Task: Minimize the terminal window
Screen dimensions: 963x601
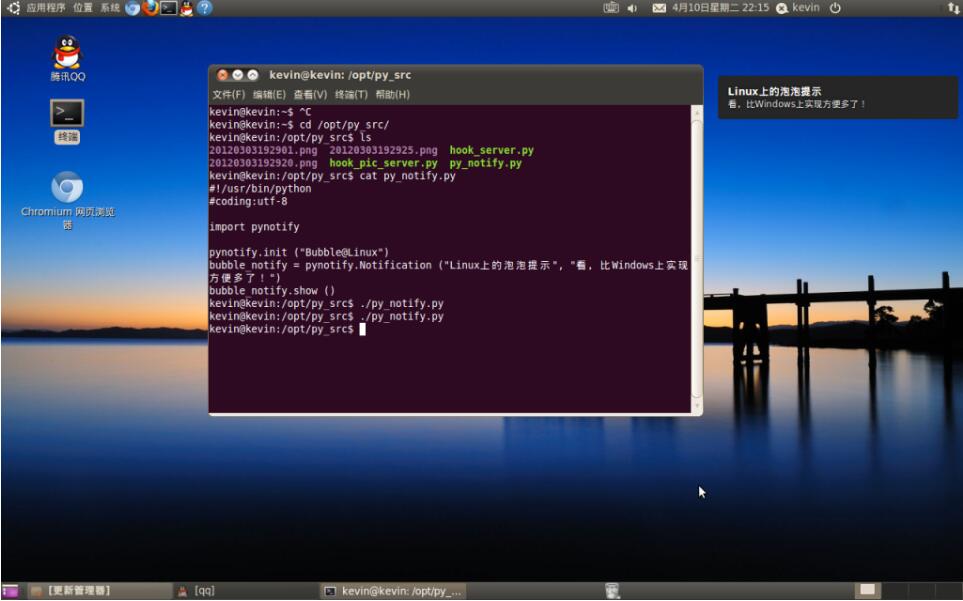Action: (238, 75)
